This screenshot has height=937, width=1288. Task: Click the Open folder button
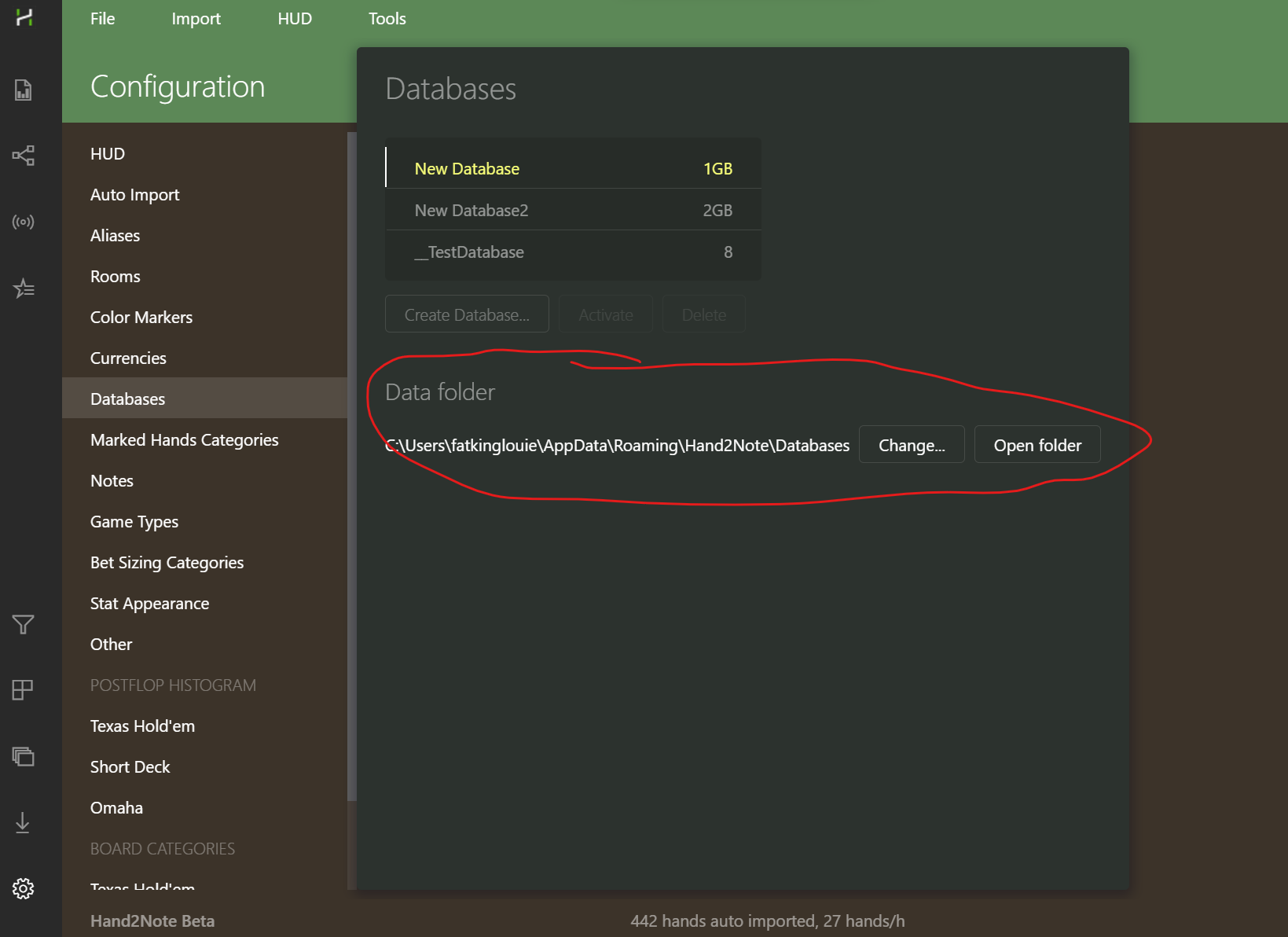tap(1037, 445)
